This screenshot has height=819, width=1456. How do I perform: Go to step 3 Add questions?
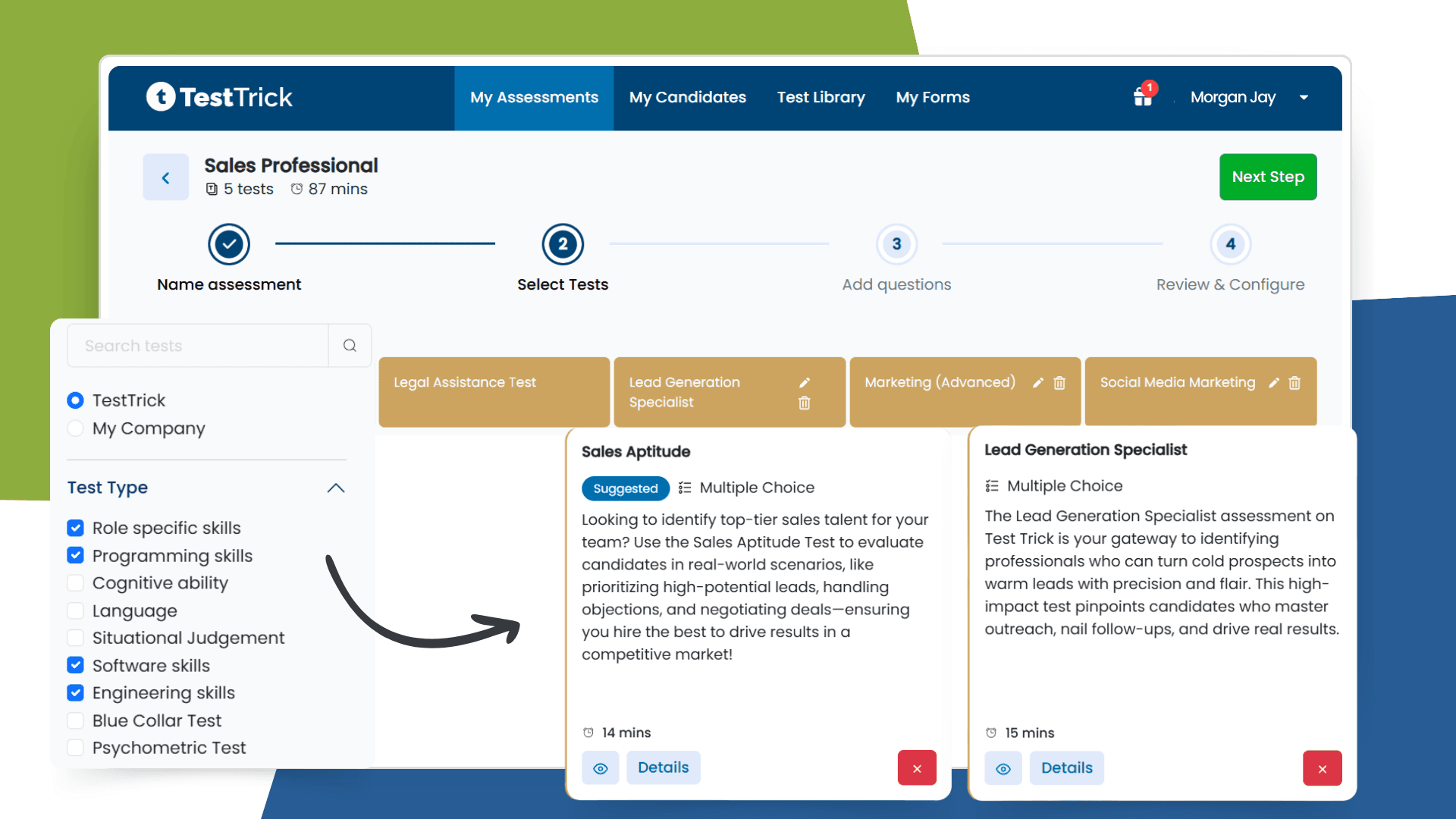pyautogui.click(x=896, y=244)
